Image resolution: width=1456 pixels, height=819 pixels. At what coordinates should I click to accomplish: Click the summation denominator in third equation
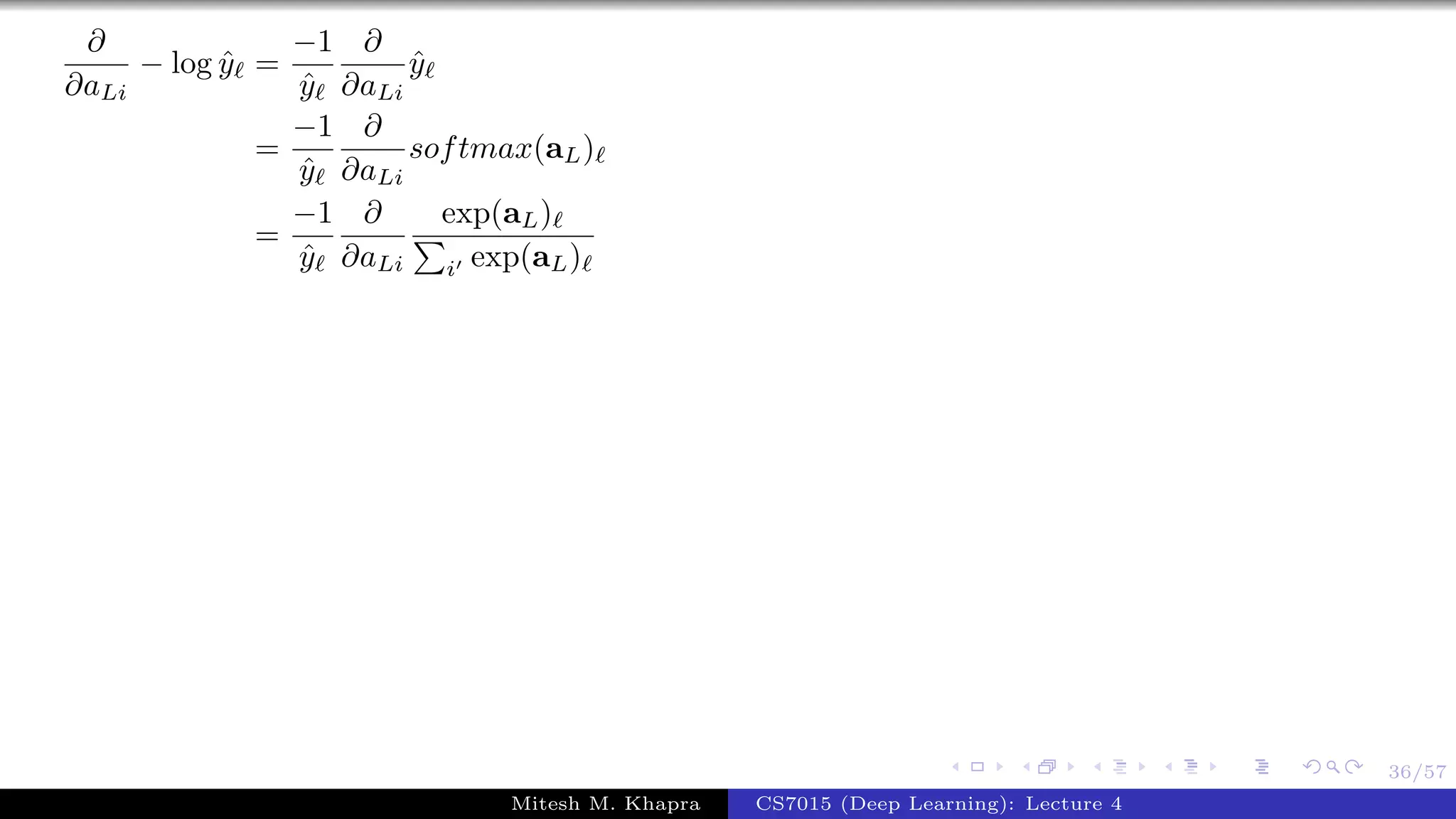(x=503, y=259)
